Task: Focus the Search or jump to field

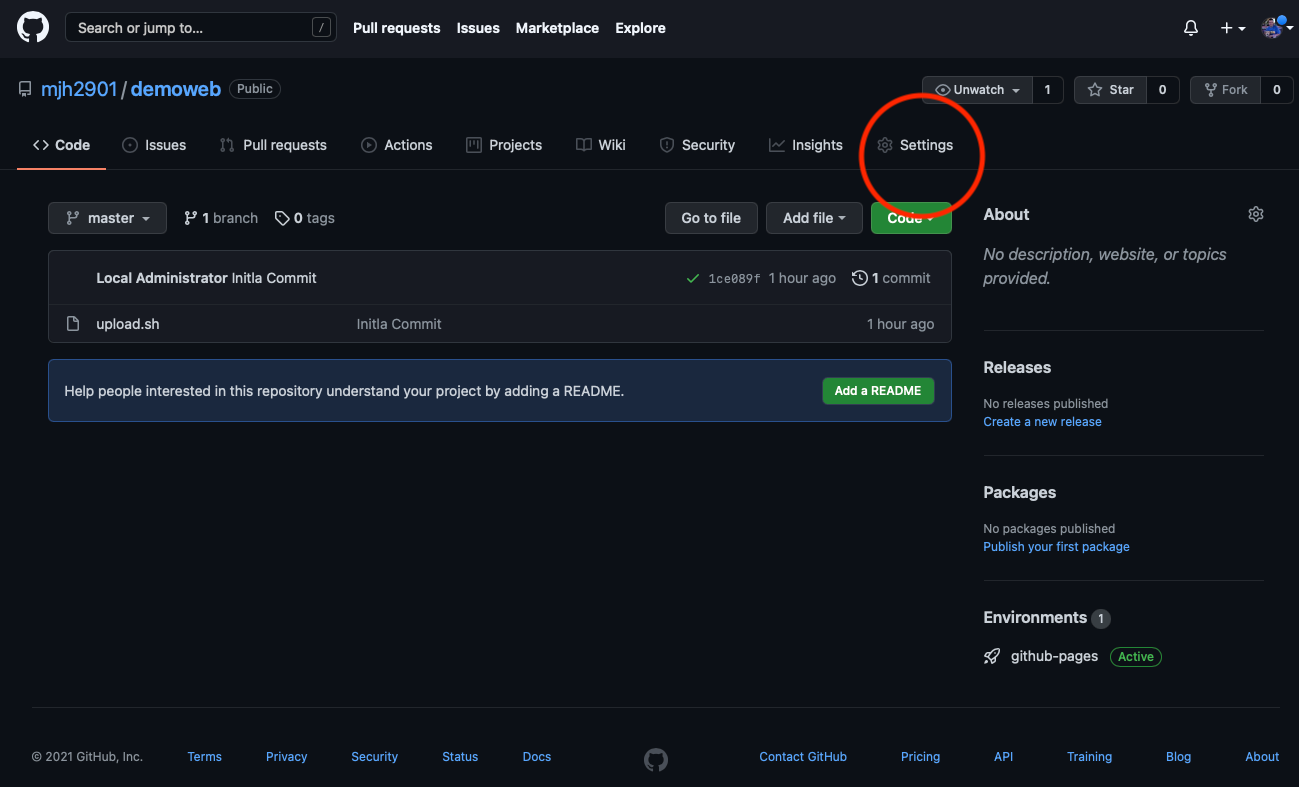Action: pos(200,28)
